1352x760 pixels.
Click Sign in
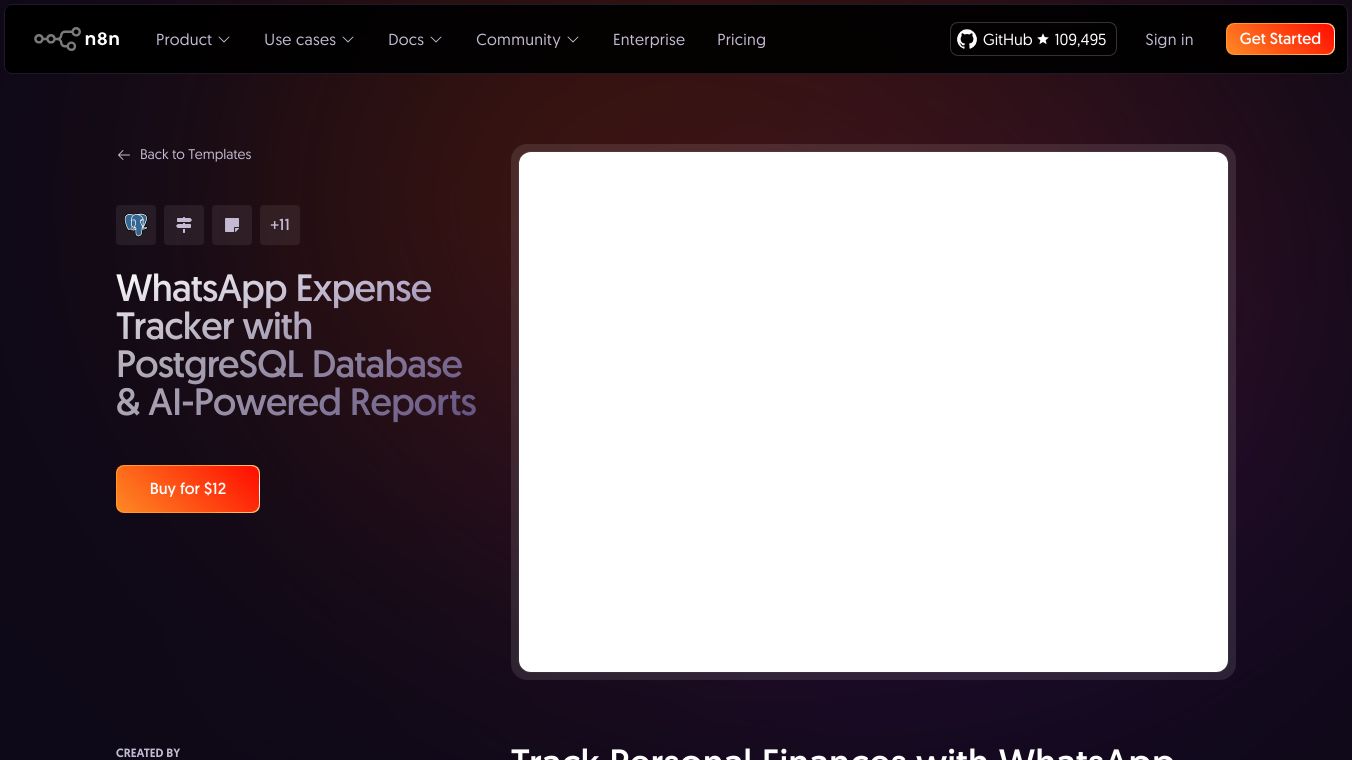[x=1169, y=40]
